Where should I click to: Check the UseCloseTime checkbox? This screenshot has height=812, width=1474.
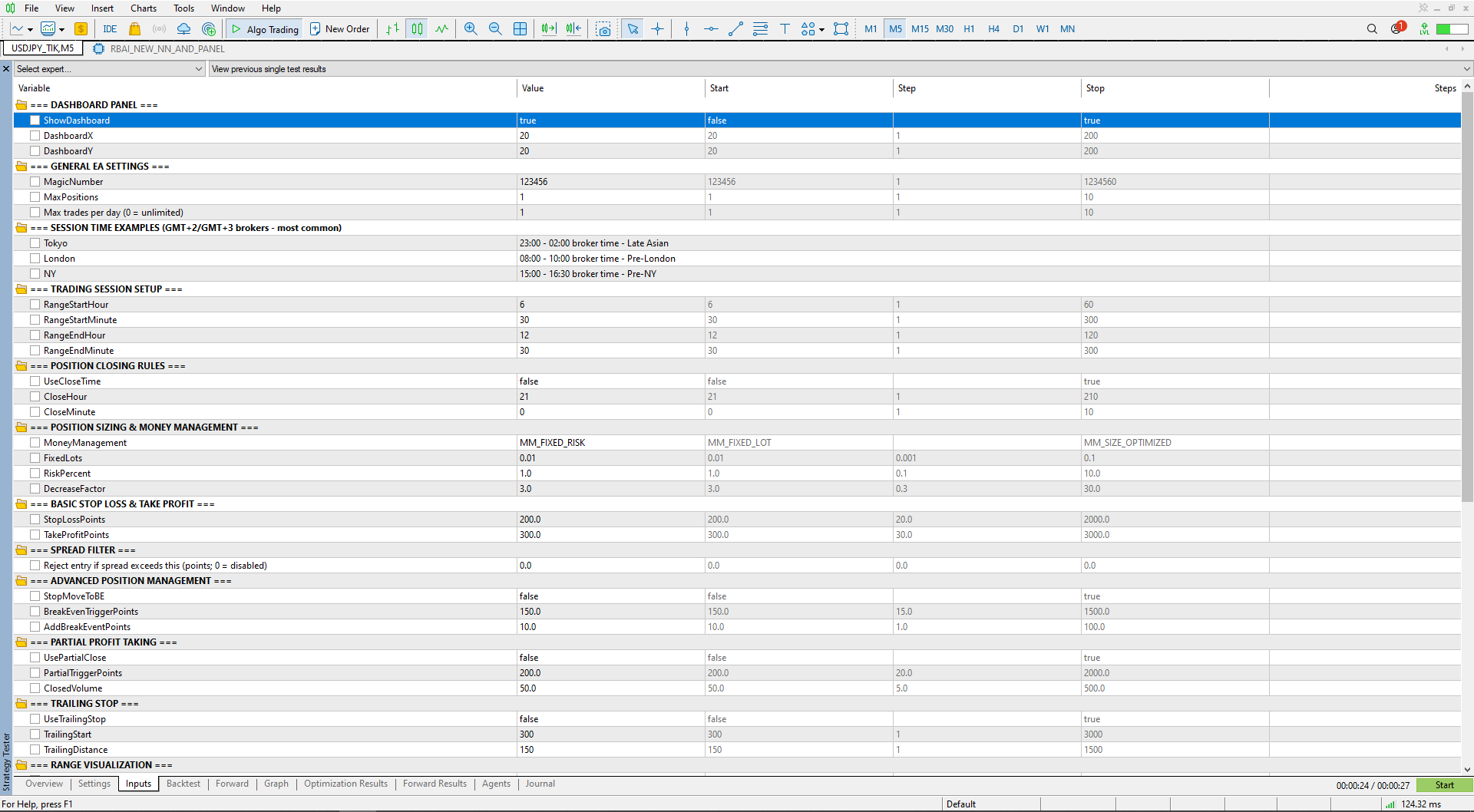pos(35,381)
